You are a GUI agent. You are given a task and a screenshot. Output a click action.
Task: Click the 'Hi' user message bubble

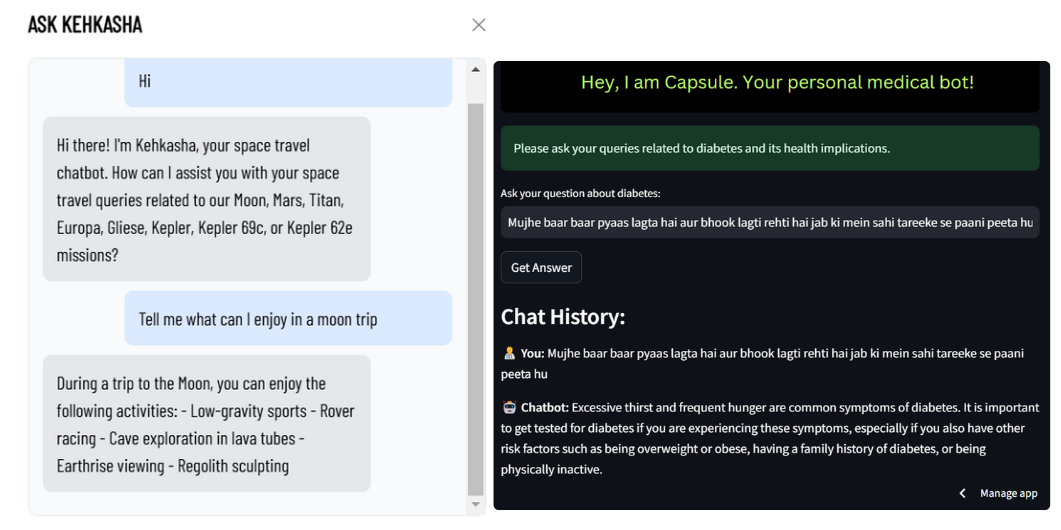click(288, 83)
